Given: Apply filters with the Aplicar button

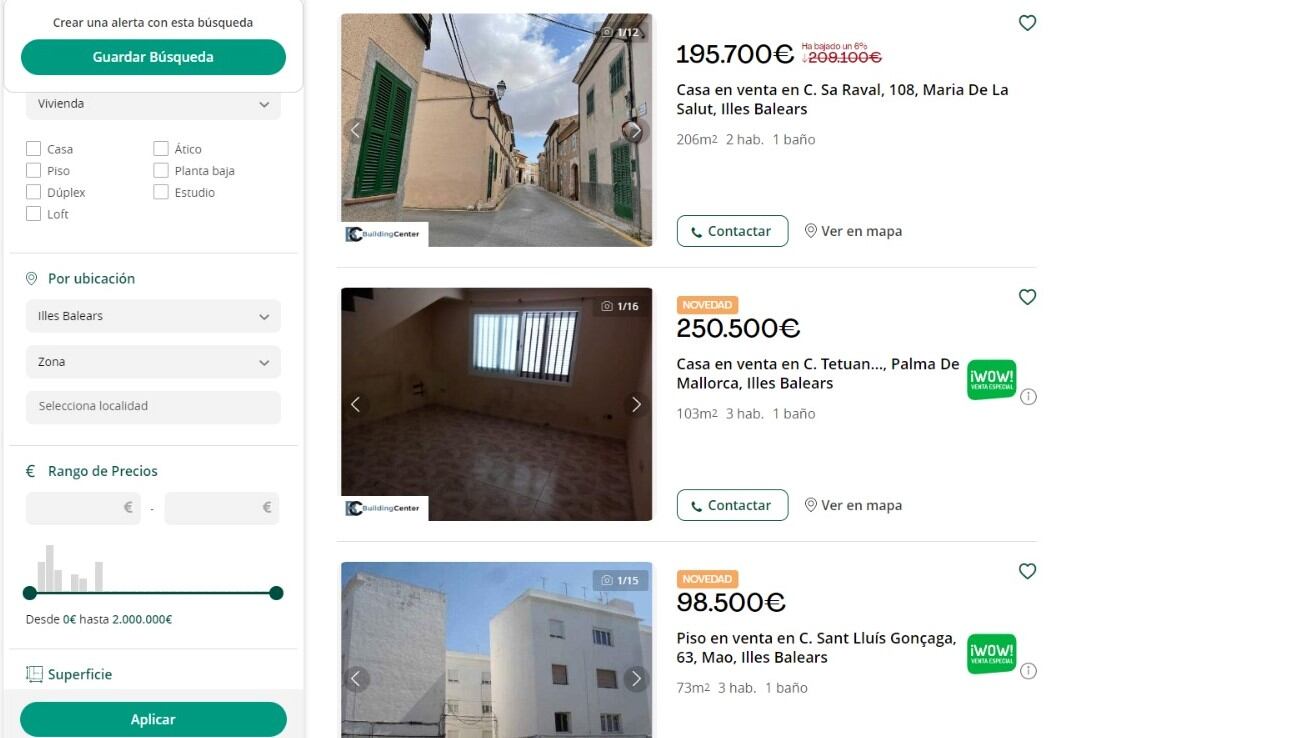Looking at the screenshot, I should pos(153,719).
